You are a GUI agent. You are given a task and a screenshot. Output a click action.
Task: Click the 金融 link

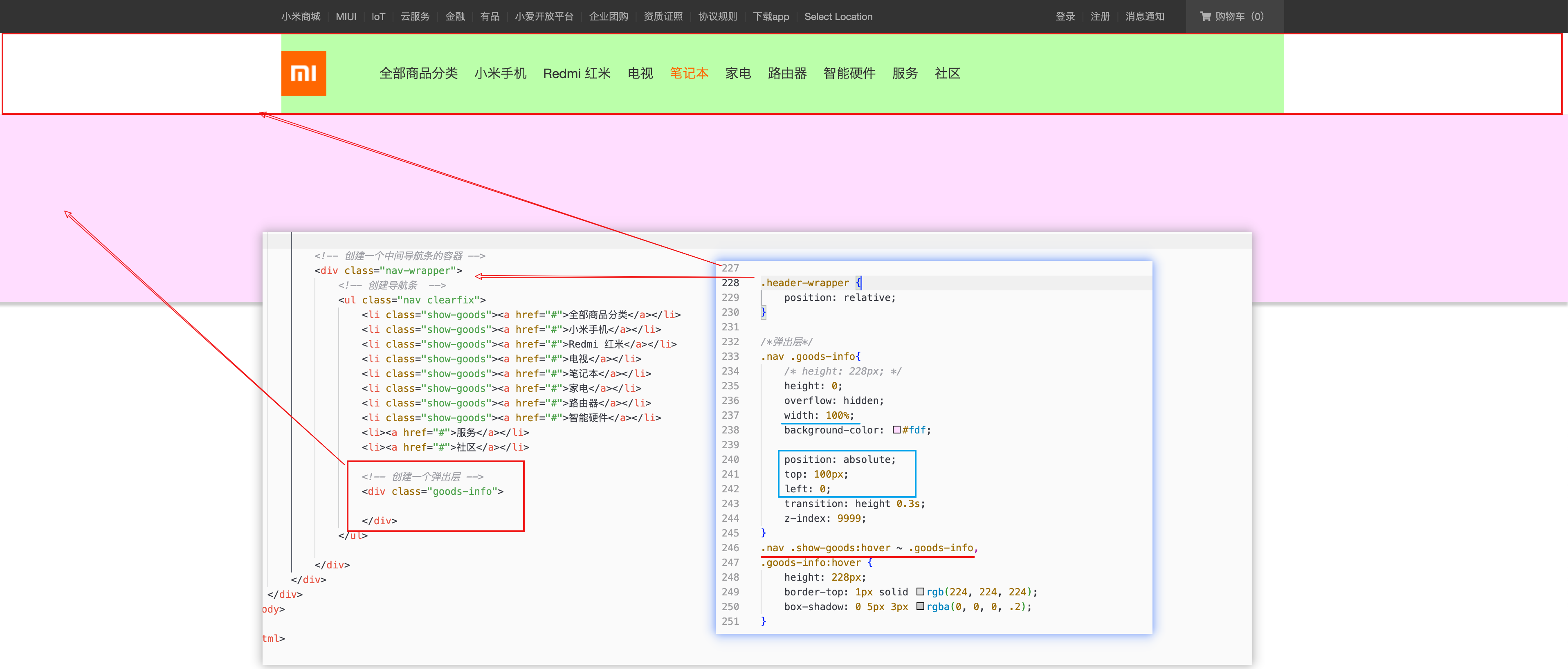(x=455, y=16)
